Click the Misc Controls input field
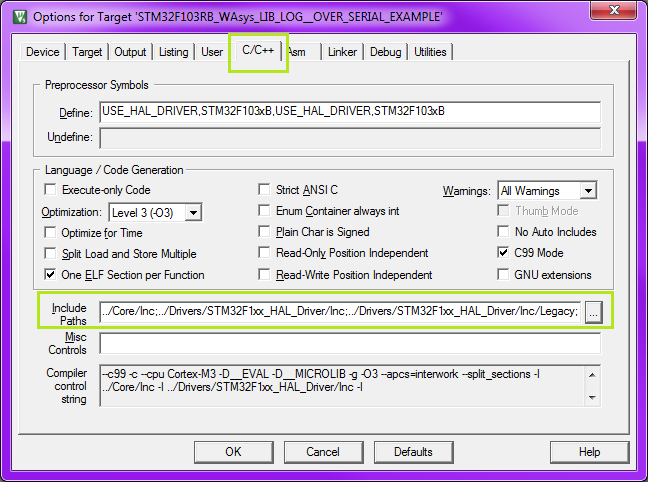This screenshot has width=648, height=482. pyautogui.click(x=350, y=343)
